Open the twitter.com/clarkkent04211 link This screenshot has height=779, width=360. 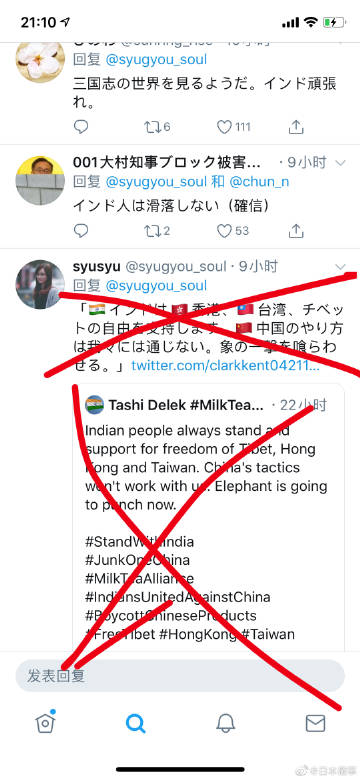pos(225,366)
